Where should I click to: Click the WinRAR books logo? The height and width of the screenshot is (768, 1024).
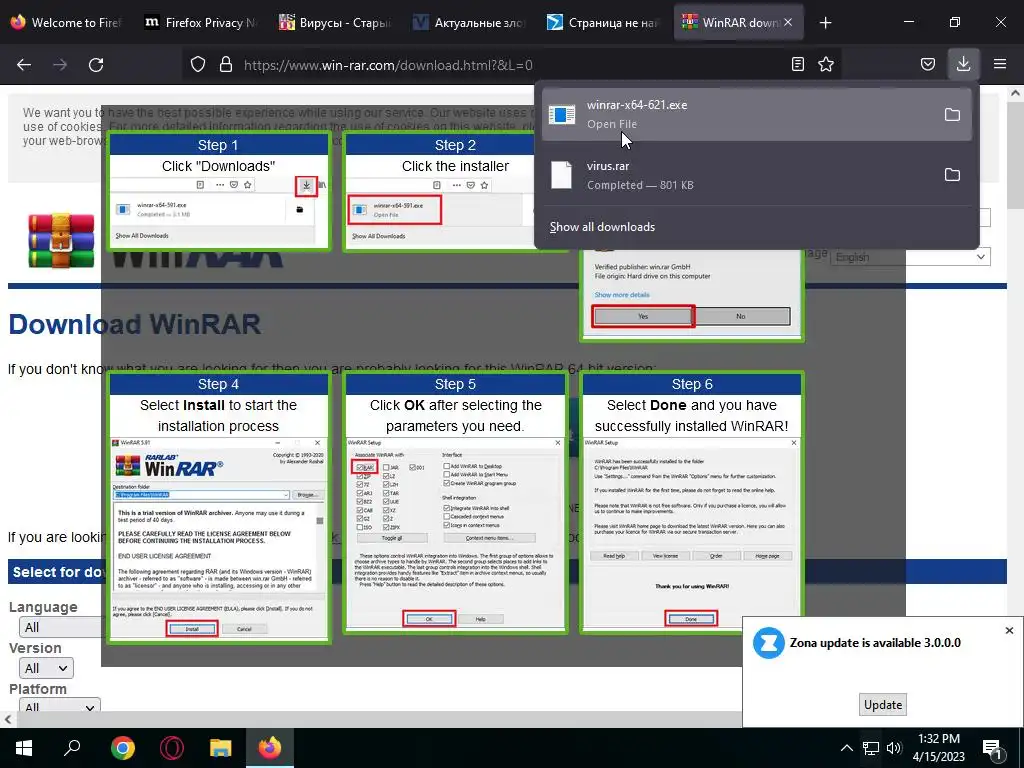tap(61, 240)
